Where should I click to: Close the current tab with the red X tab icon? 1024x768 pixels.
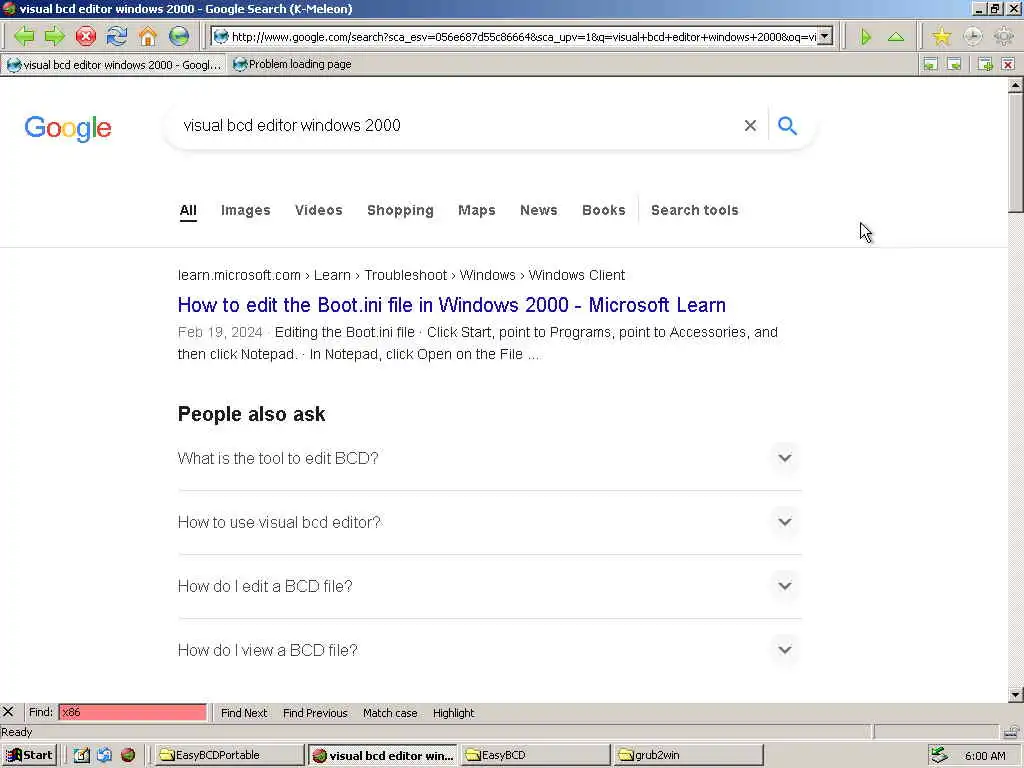[1008, 64]
